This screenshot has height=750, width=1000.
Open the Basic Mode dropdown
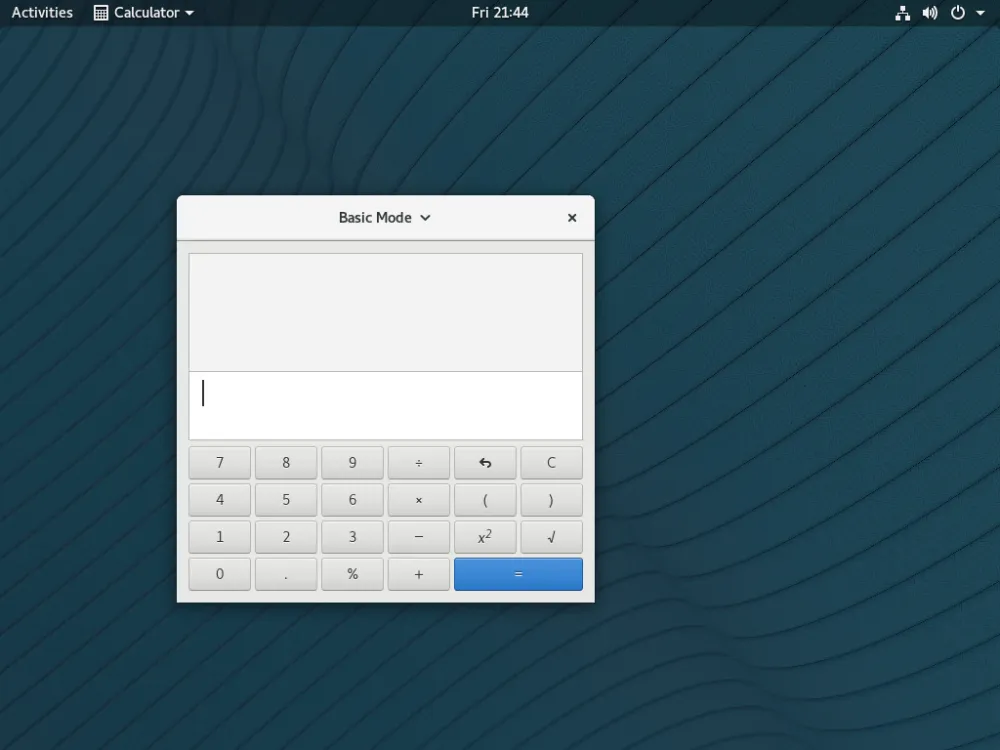385,217
